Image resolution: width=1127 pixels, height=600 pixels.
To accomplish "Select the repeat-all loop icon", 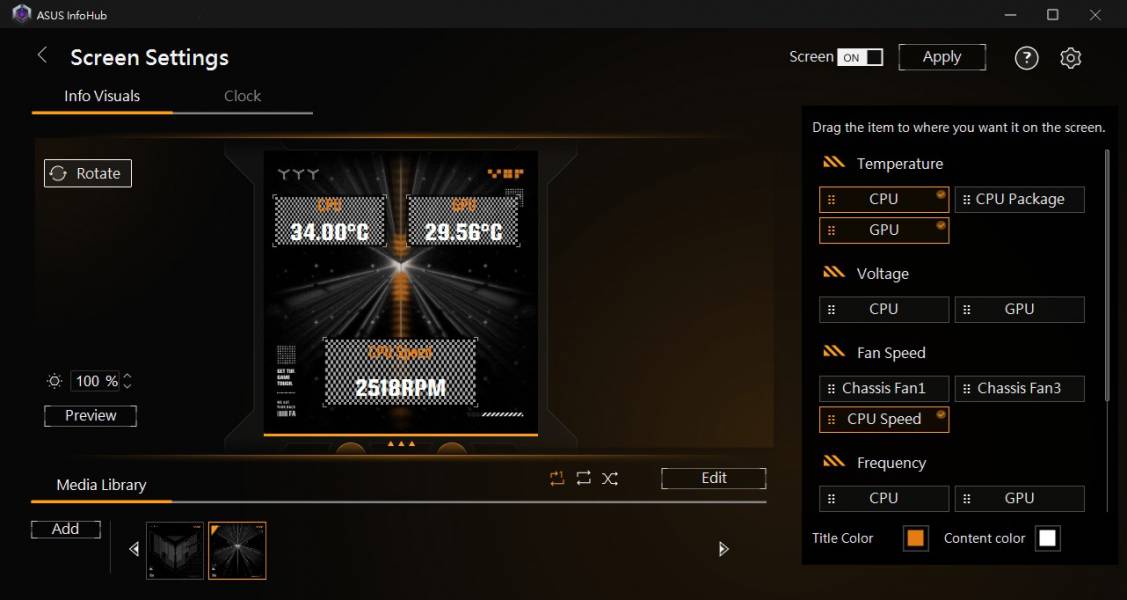I will point(584,479).
